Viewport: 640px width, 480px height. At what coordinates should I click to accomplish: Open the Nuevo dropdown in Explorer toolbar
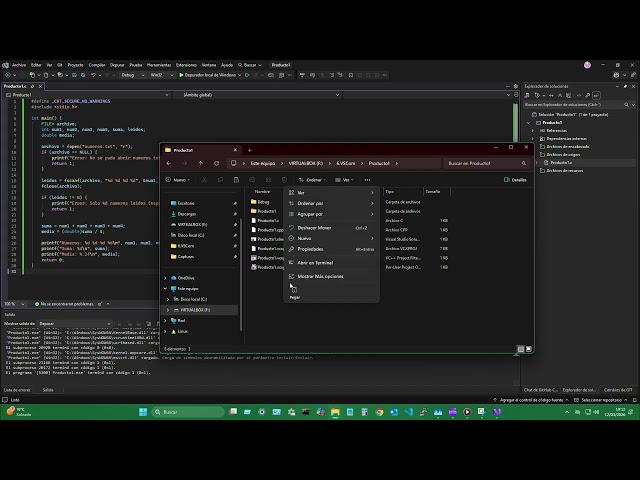(178, 180)
